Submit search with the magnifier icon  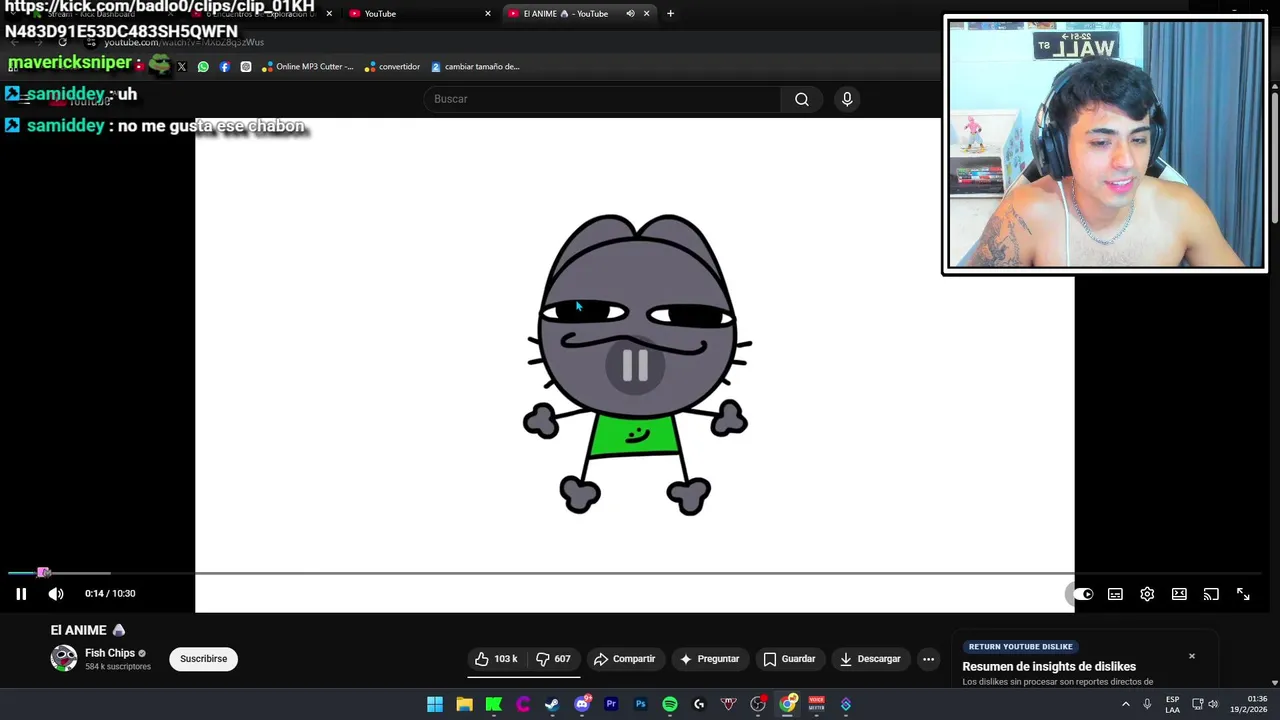click(x=802, y=99)
